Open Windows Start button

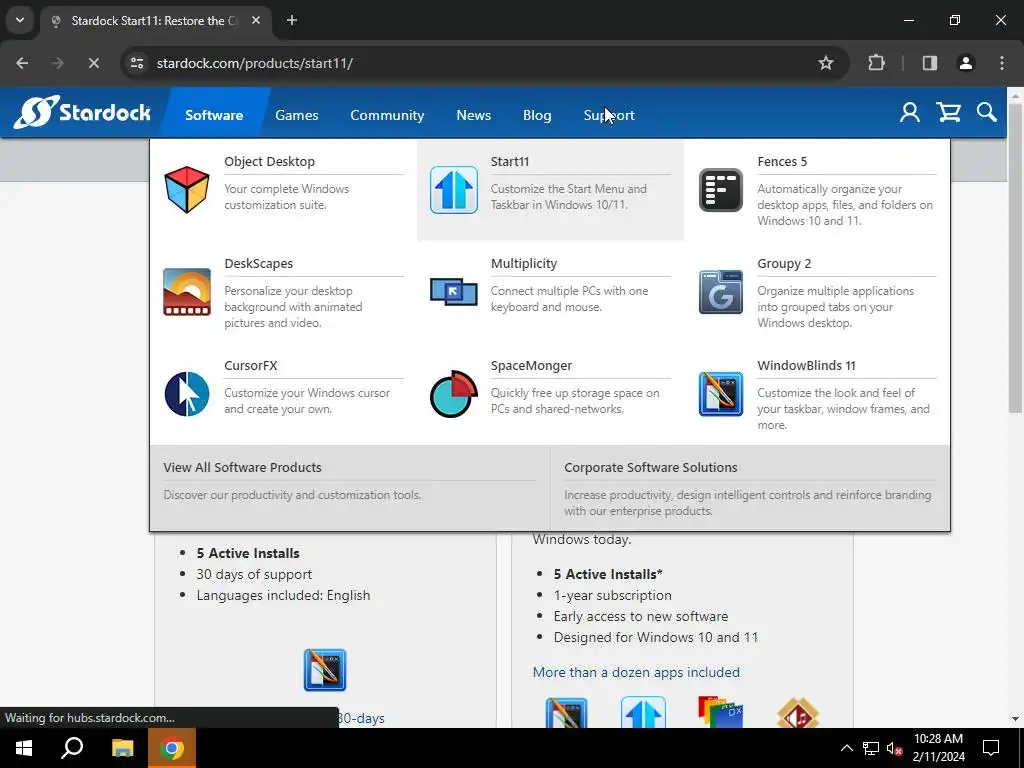(x=24, y=748)
